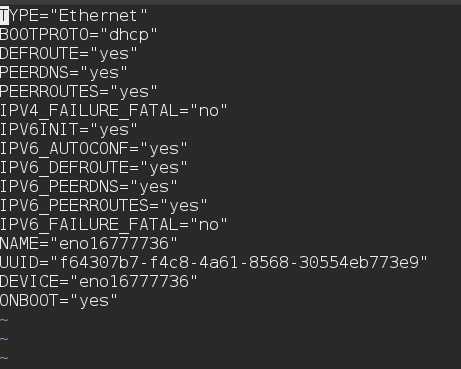Click on IPV6_DEFROUTE="yes" text
Screen dimensions: 461x369
coord(94,168)
